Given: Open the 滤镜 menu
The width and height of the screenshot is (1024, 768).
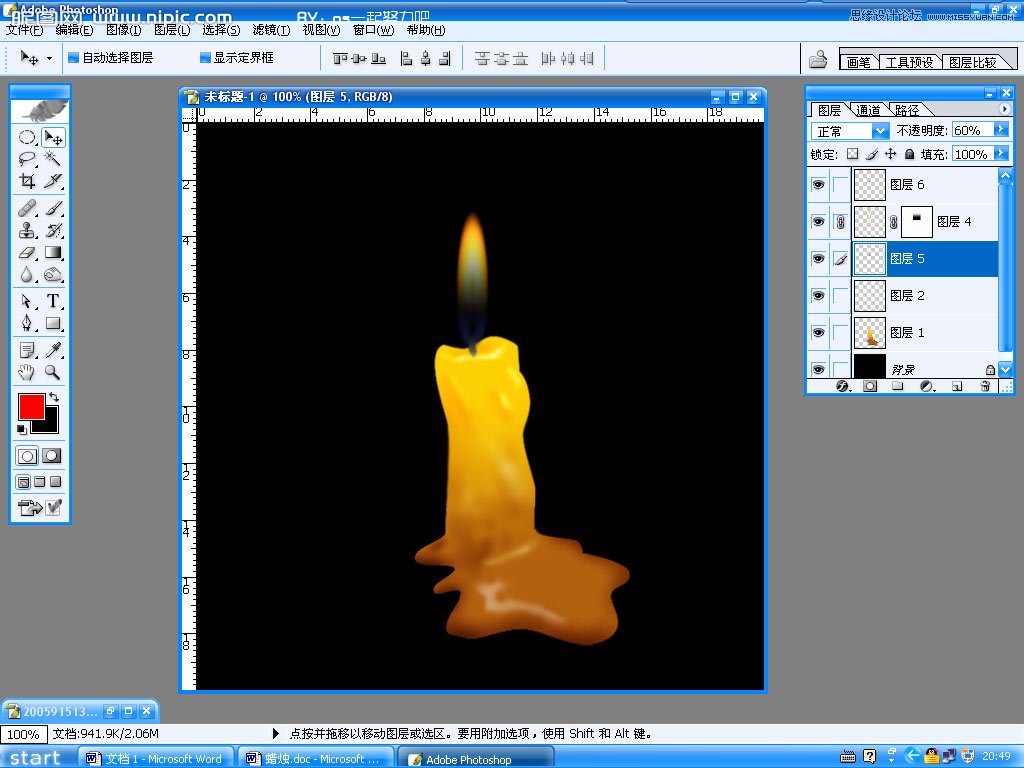Looking at the screenshot, I should coord(271,30).
